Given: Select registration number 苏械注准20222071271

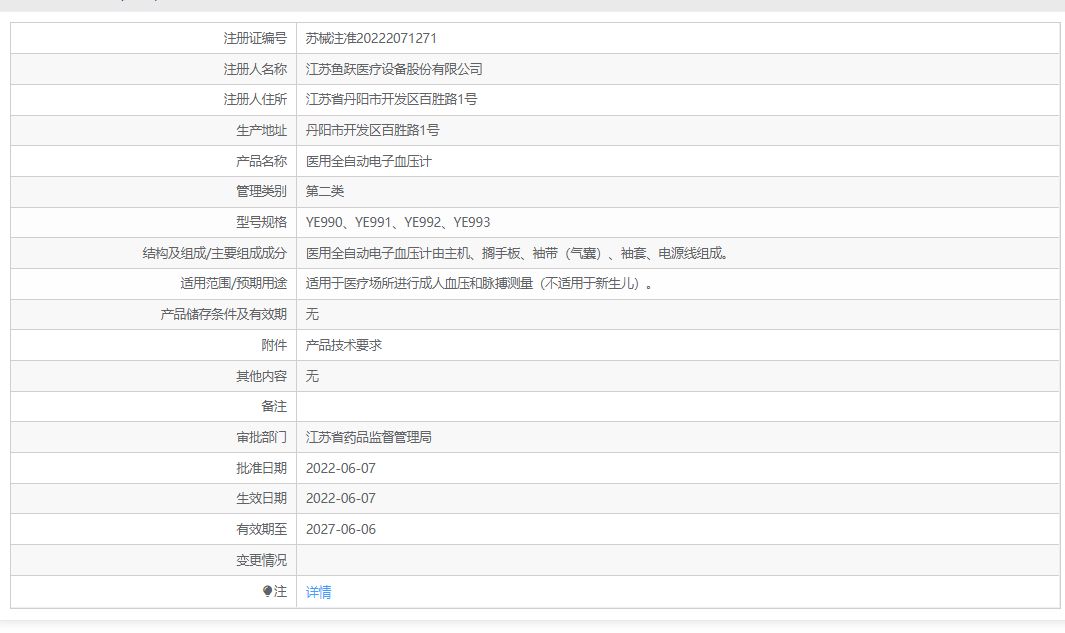Looking at the screenshot, I should tap(371, 39).
